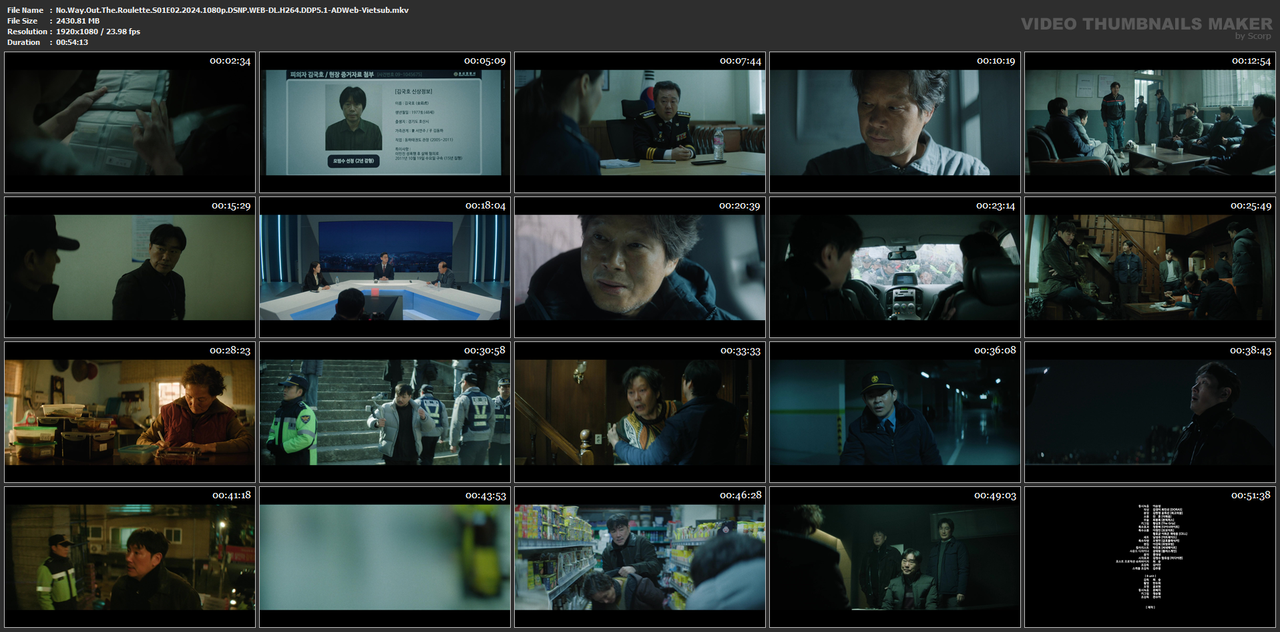Choose the police stairs thumbnail at 00:30:58
This screenshot has width=1280, height=632.
[x=384, y=412]
